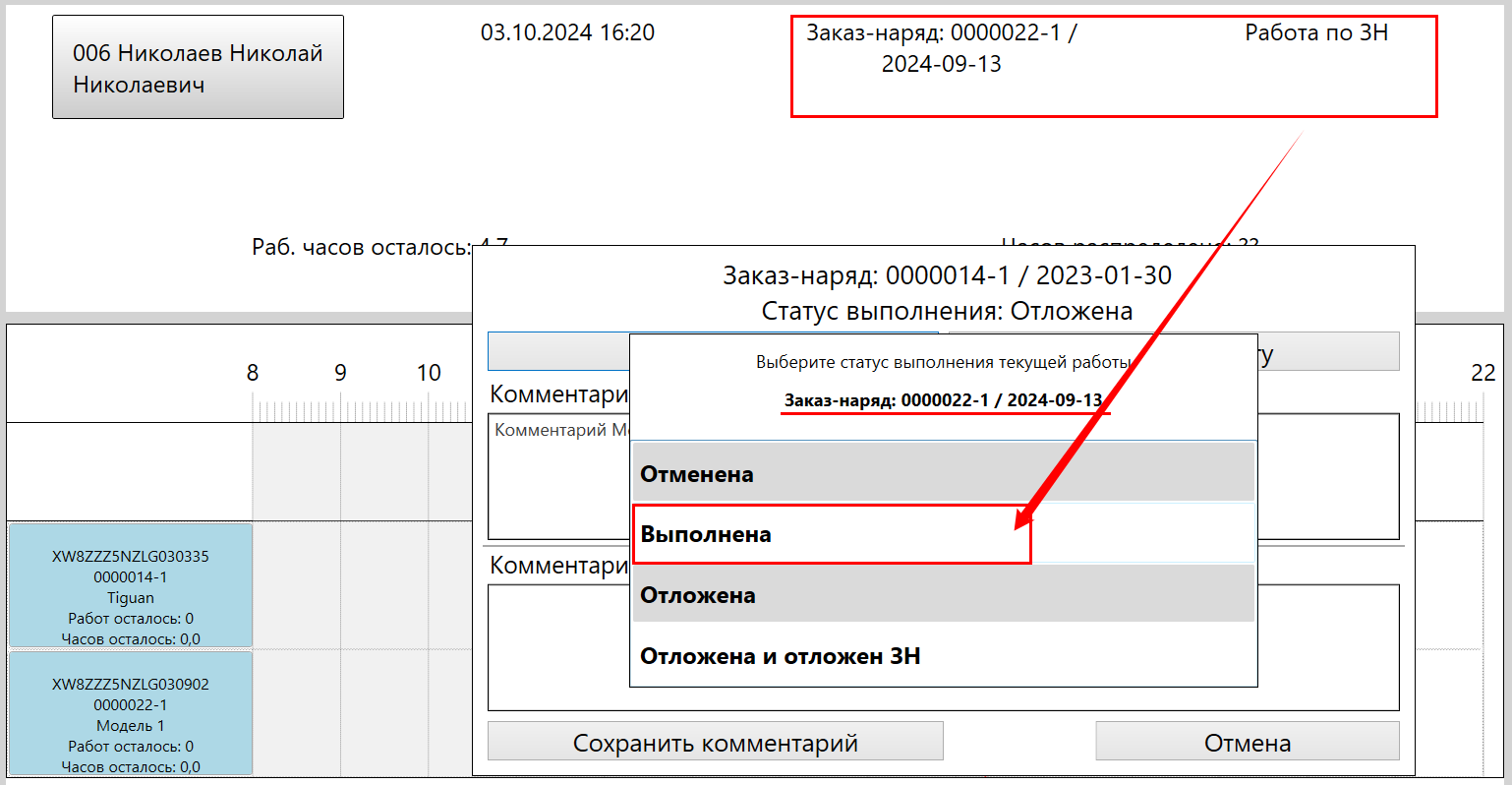Viewport: 1512px width, 785px height.
Task: Open employee "006 Николаев Николай Николаевич" button
Action: (x=198, y=68)
